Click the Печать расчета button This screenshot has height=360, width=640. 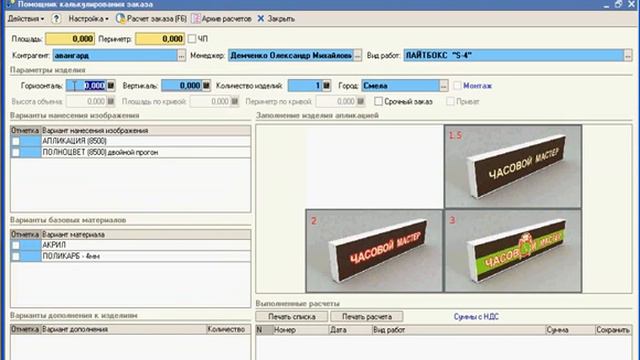point(367,317)
